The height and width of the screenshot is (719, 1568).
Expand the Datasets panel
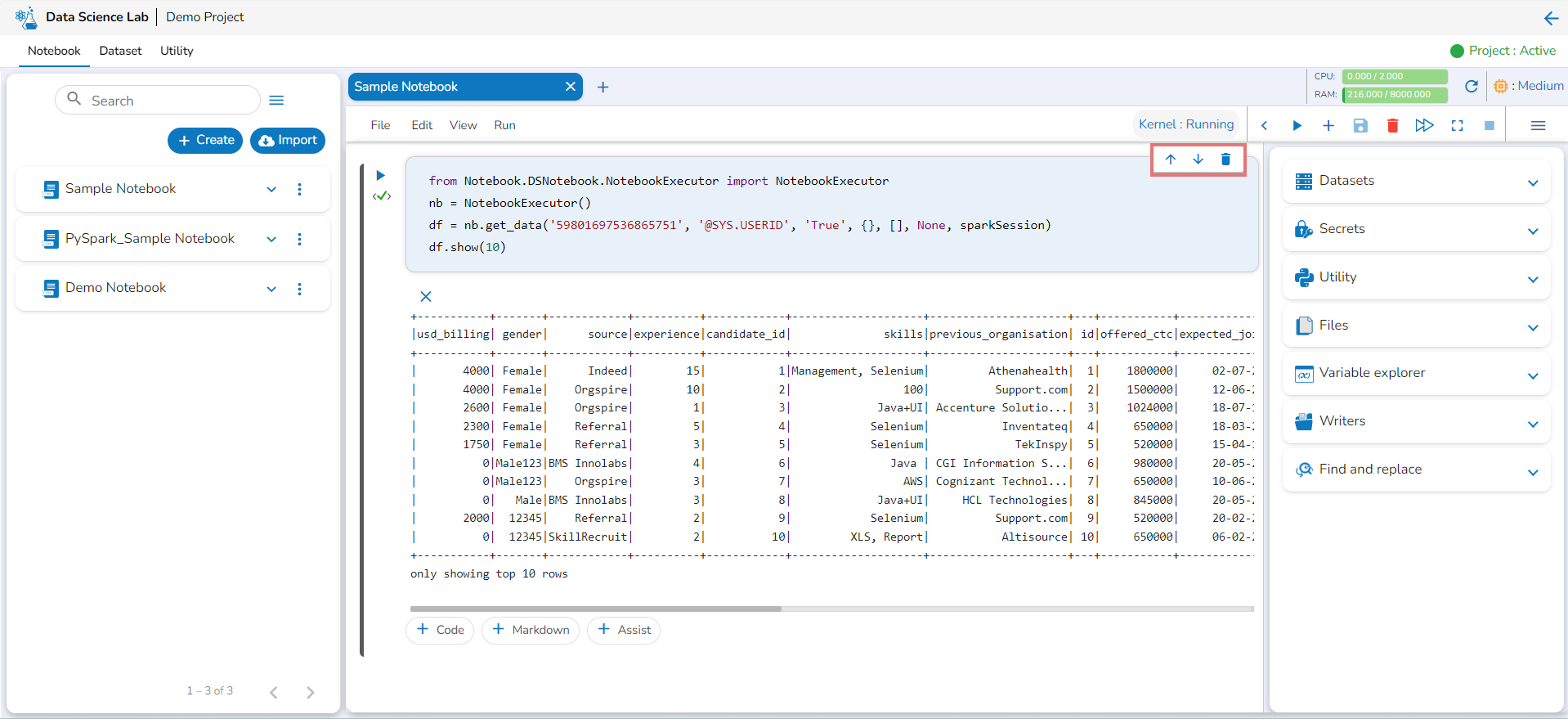click(1533, 182)
